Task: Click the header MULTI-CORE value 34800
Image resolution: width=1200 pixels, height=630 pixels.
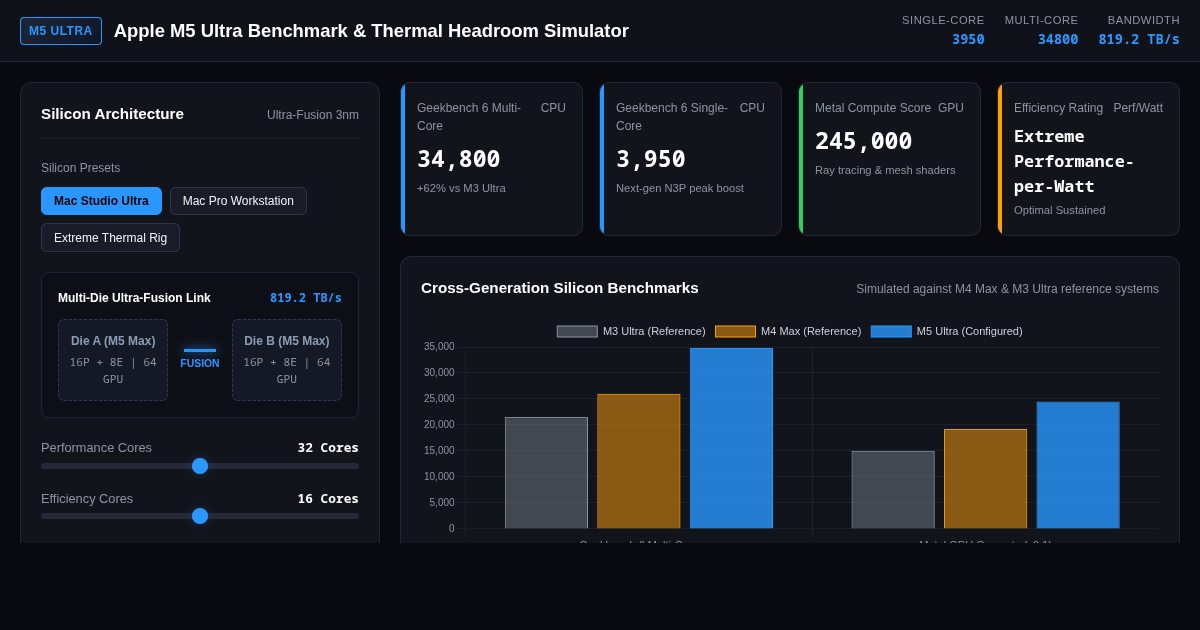Action: coord(1058,39)
